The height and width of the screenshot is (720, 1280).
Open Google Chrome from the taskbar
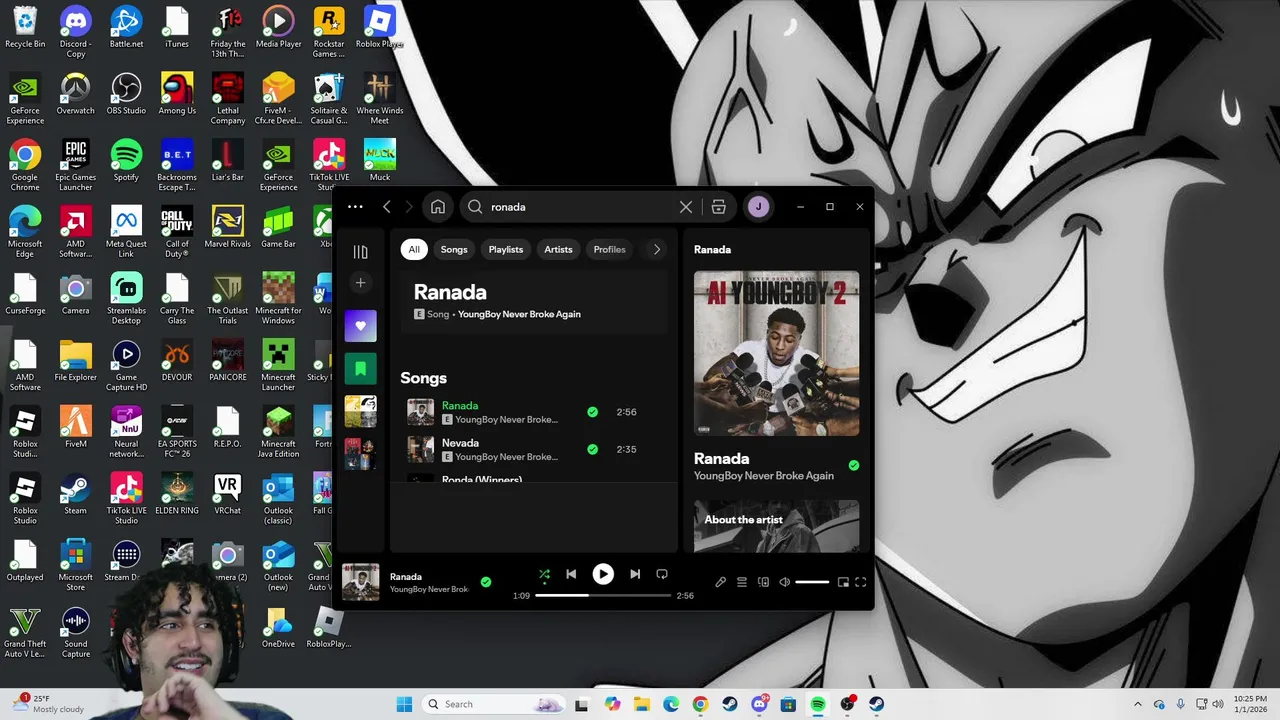point(700,704)
